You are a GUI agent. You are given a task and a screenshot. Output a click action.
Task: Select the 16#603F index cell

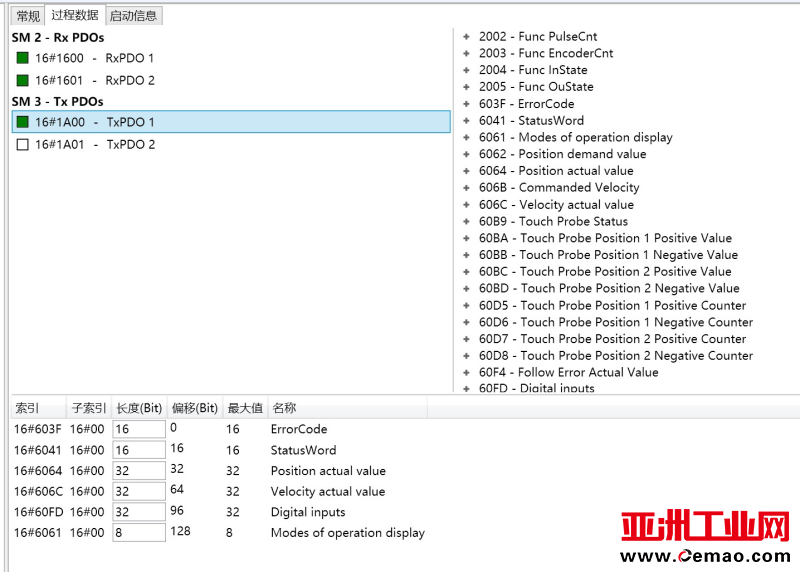pyautogui.click(x=38, y=429)
